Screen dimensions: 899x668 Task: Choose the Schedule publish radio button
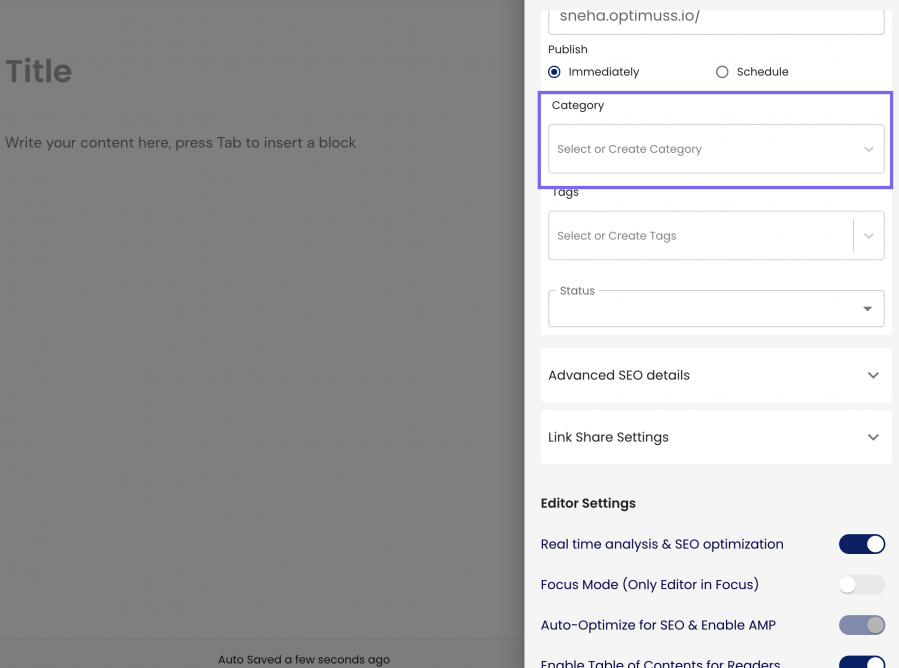point(722,72)
